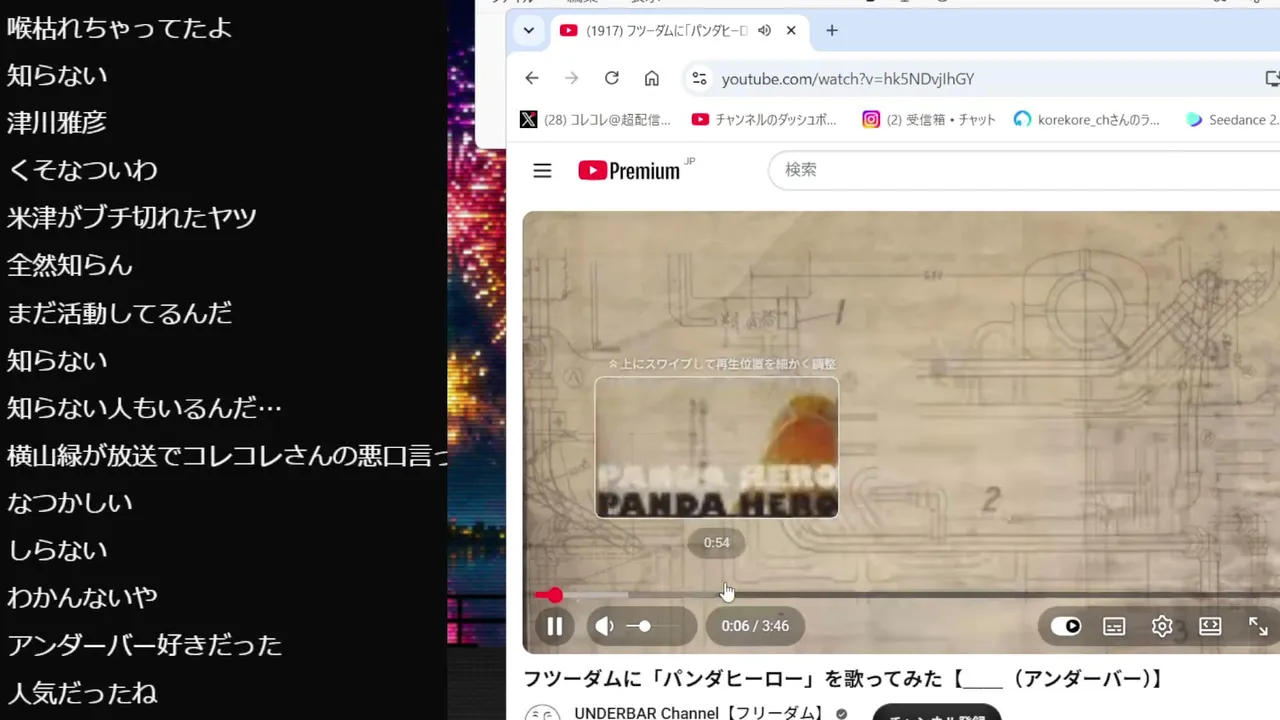Viewport: 1280px width, 720px height.
Task: Close the パンダヒーロー YouTube tab
Action: tap(791, 31)
